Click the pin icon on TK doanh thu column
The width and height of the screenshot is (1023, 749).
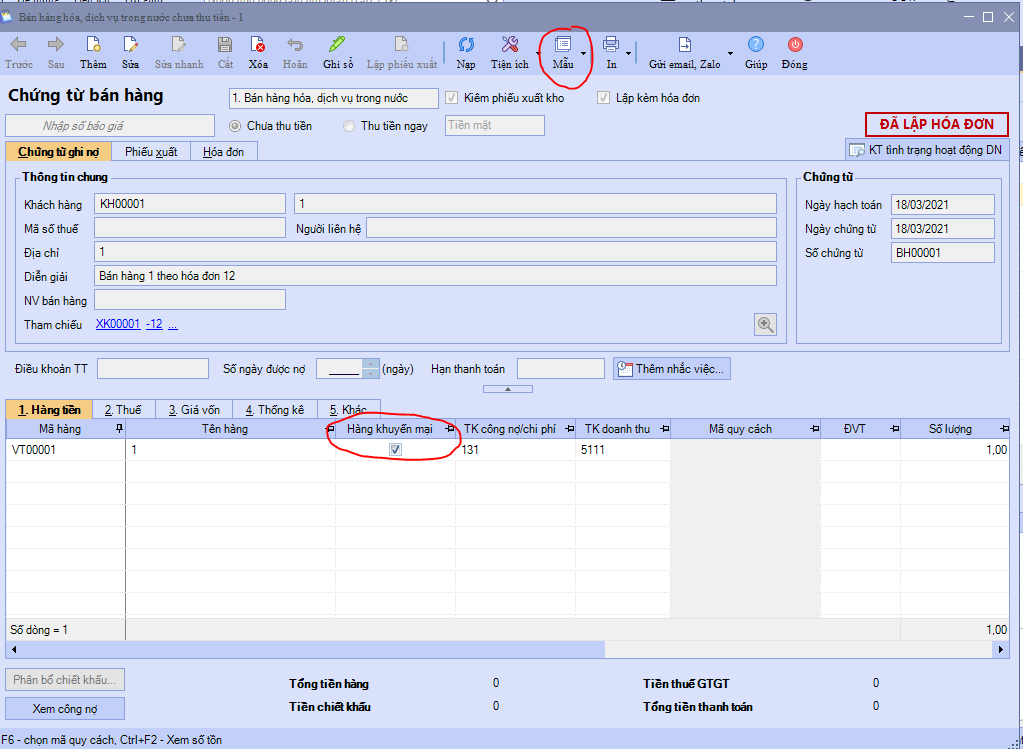[x=664, y=429]
